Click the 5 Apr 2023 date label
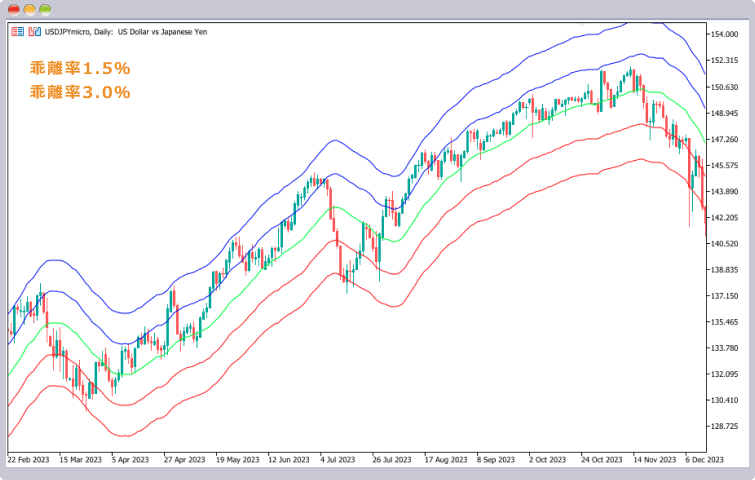The height and width of the screenshot is (480, 755). point(130,460)
